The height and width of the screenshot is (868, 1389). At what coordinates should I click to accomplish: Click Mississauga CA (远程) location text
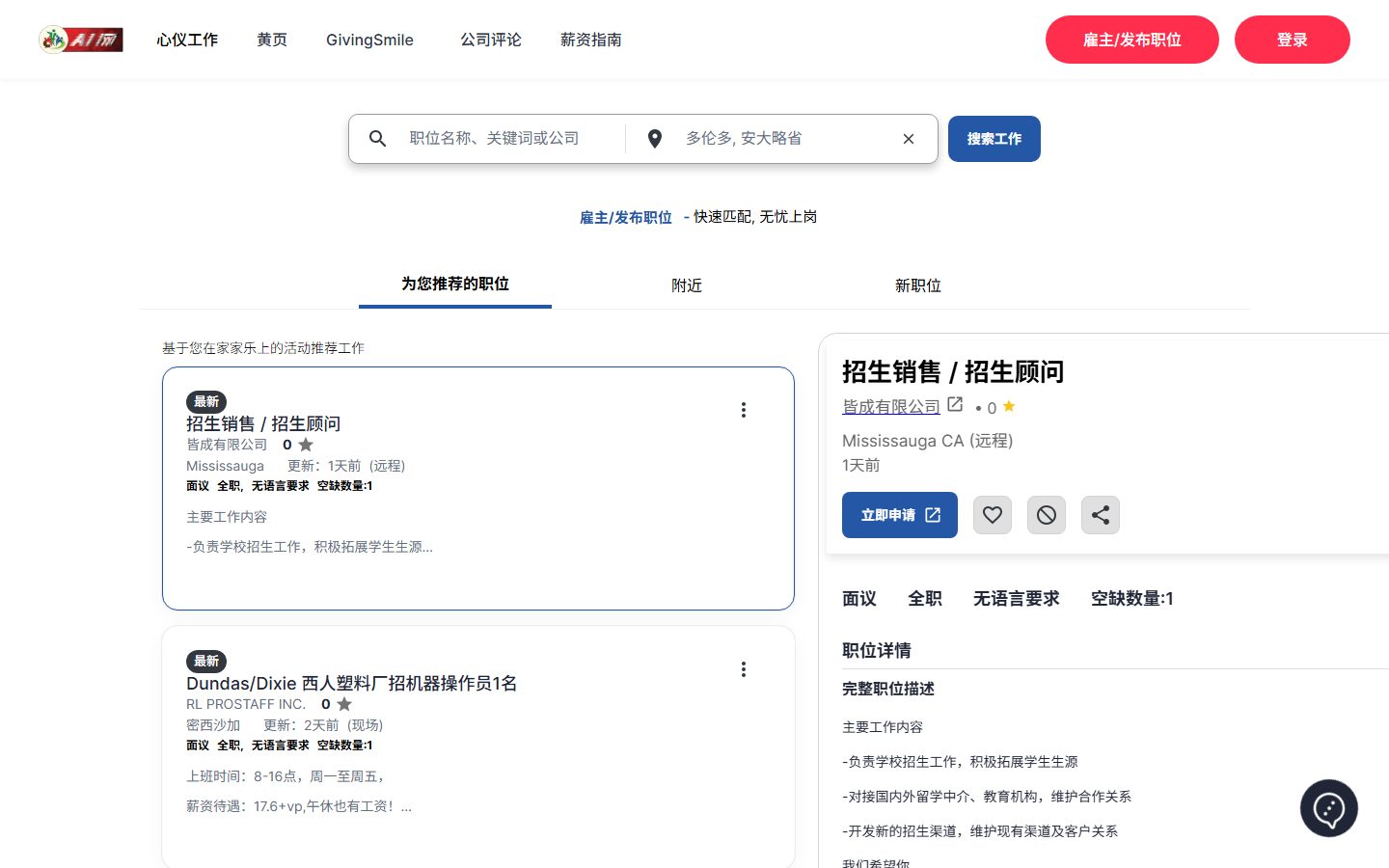927,441
